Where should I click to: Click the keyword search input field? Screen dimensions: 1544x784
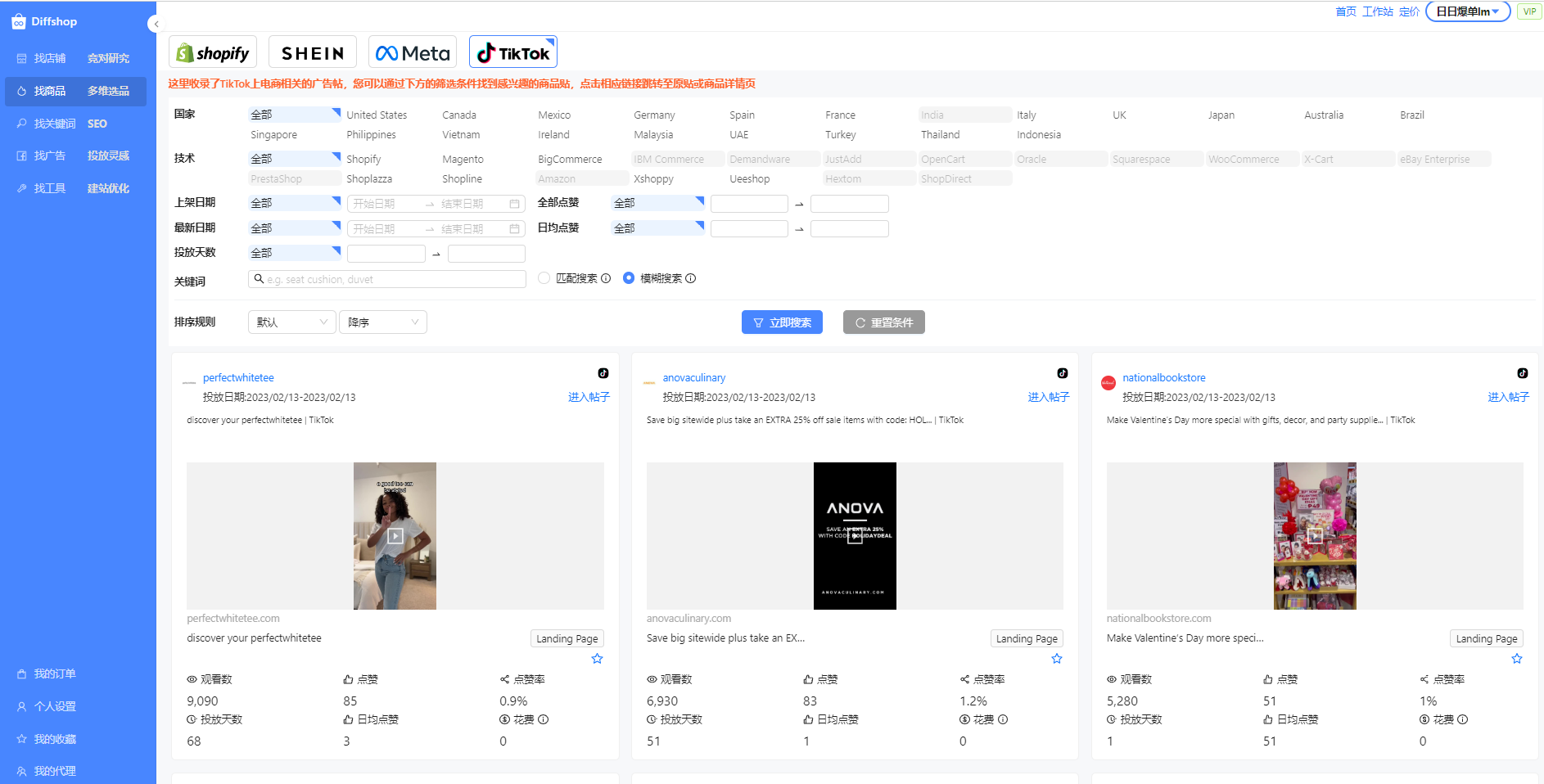click(x=393, y=279)
